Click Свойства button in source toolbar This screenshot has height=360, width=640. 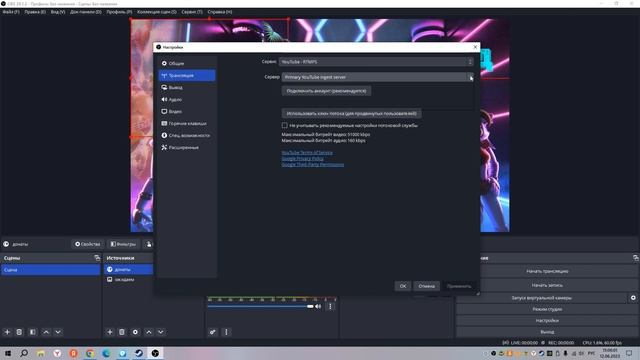point(87,244)
